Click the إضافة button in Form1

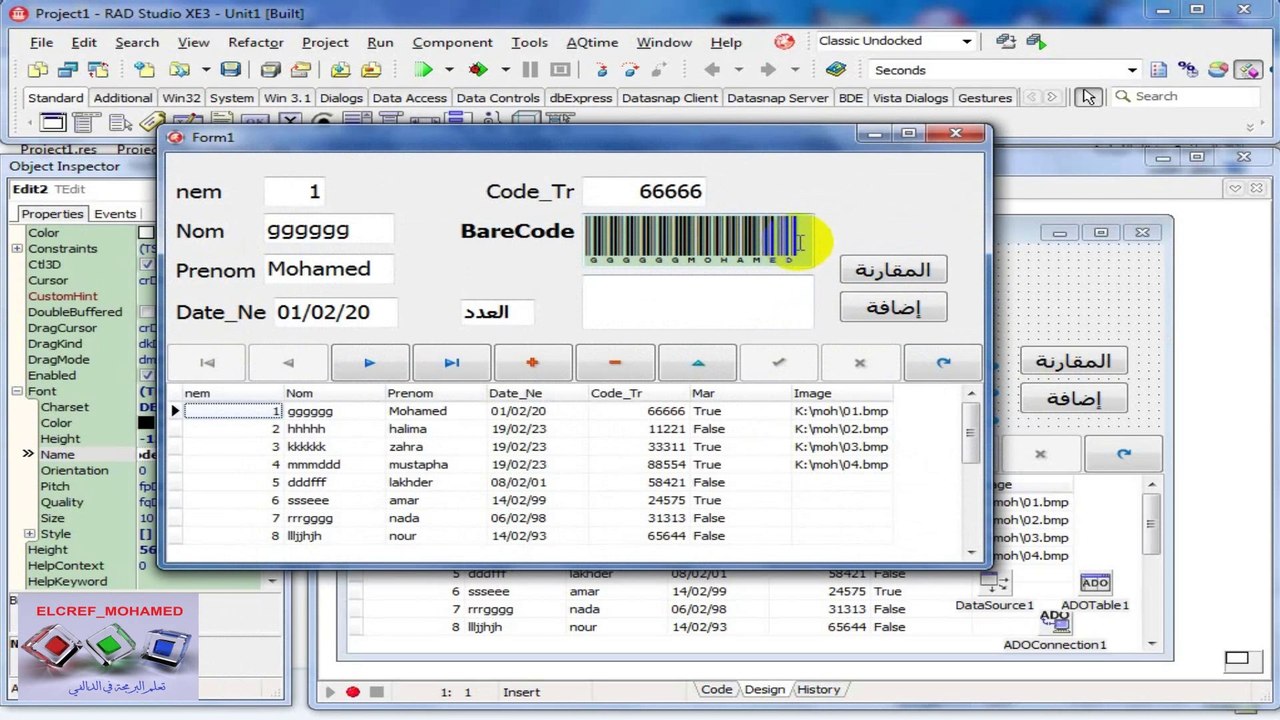pyautogui.click(x=893, y=308)
